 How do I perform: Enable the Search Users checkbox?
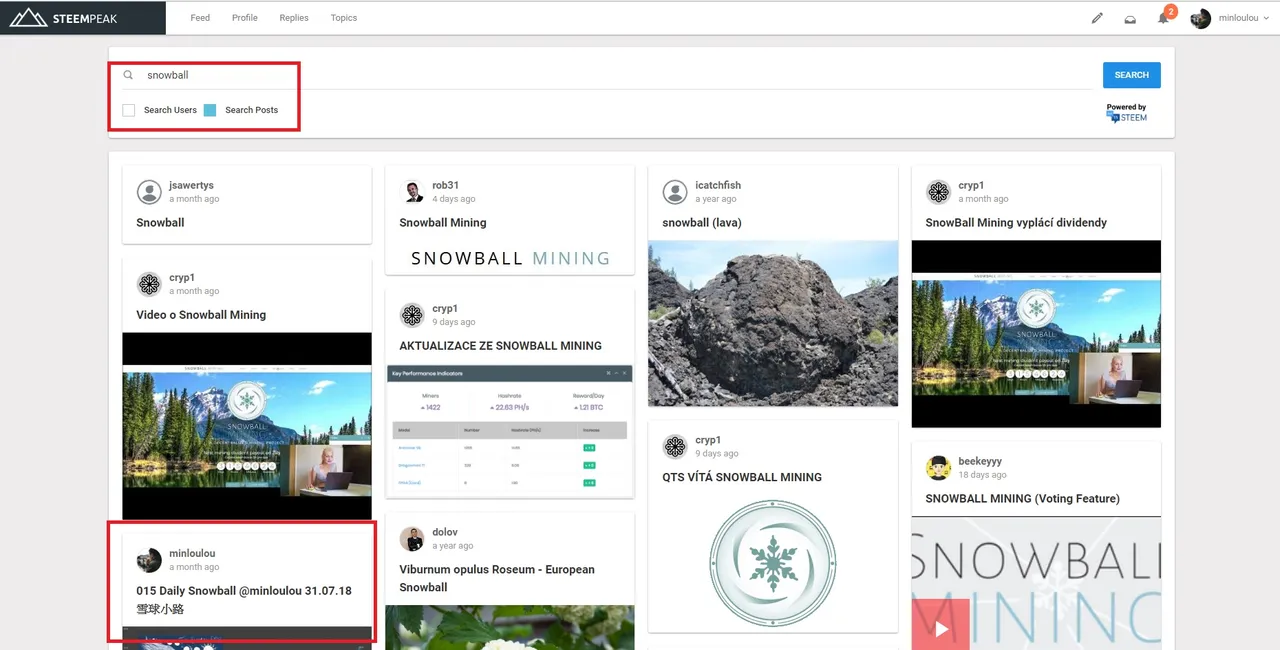(x=129, y=110)
